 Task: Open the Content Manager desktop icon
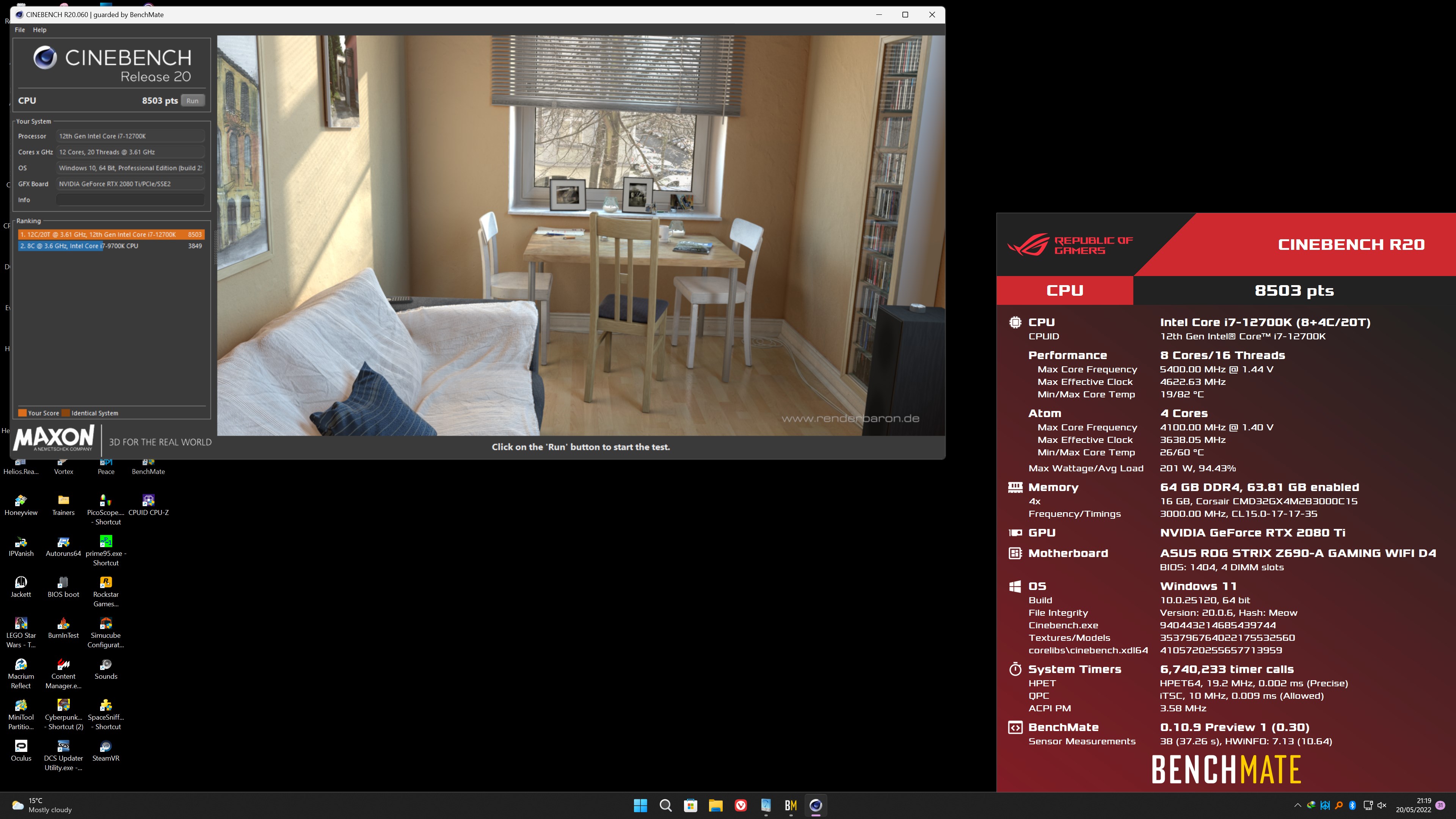pos(63,674)
